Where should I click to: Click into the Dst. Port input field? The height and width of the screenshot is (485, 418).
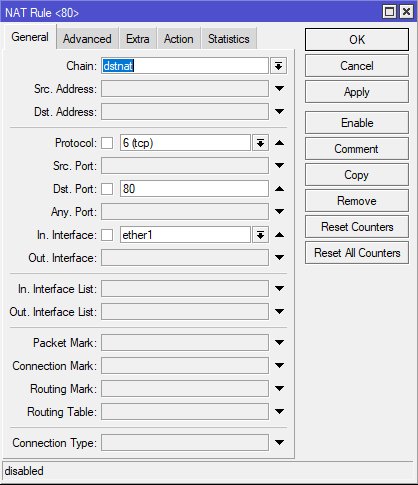[x=194, y=189]
